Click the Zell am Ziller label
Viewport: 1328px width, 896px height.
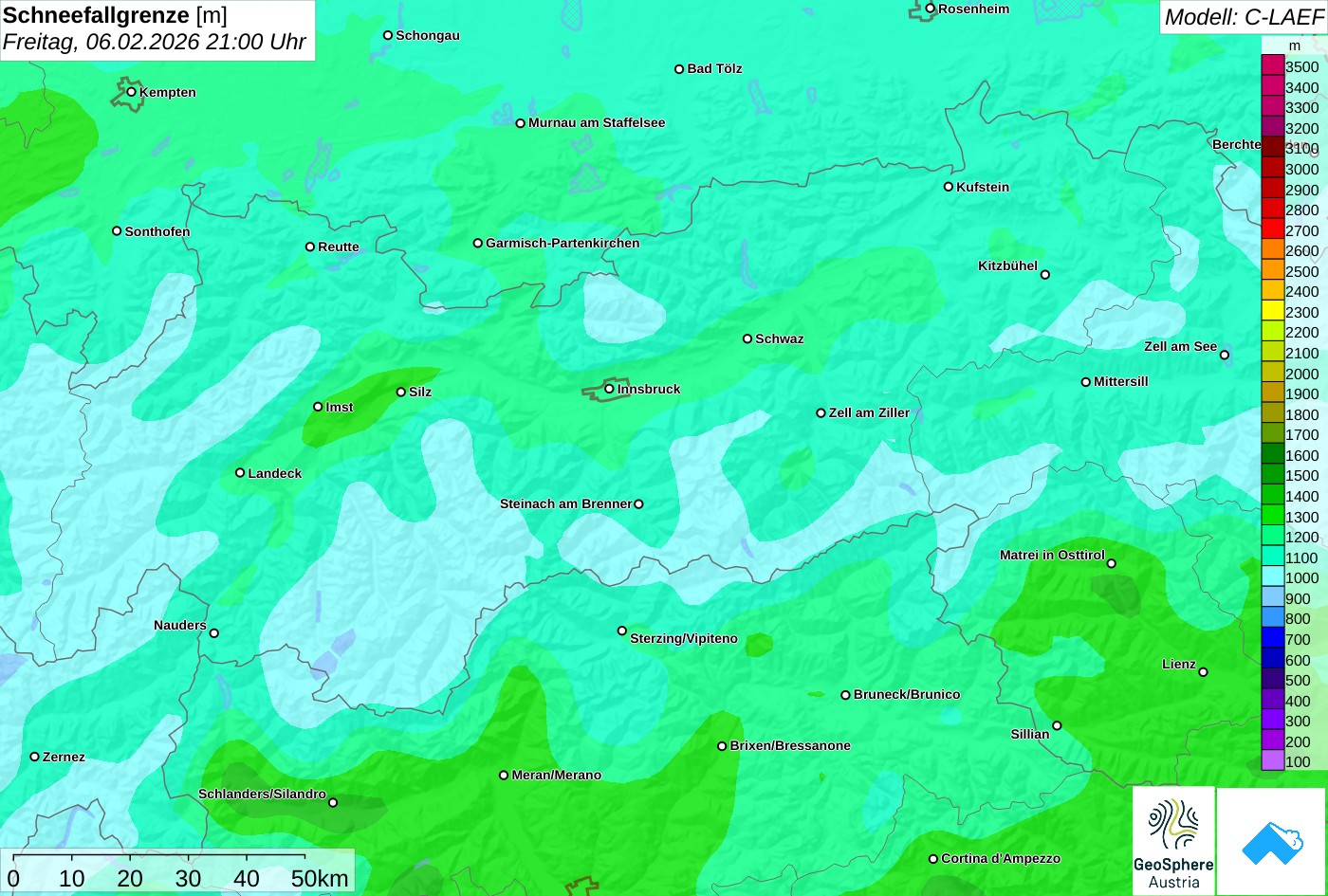click(869, 412)
